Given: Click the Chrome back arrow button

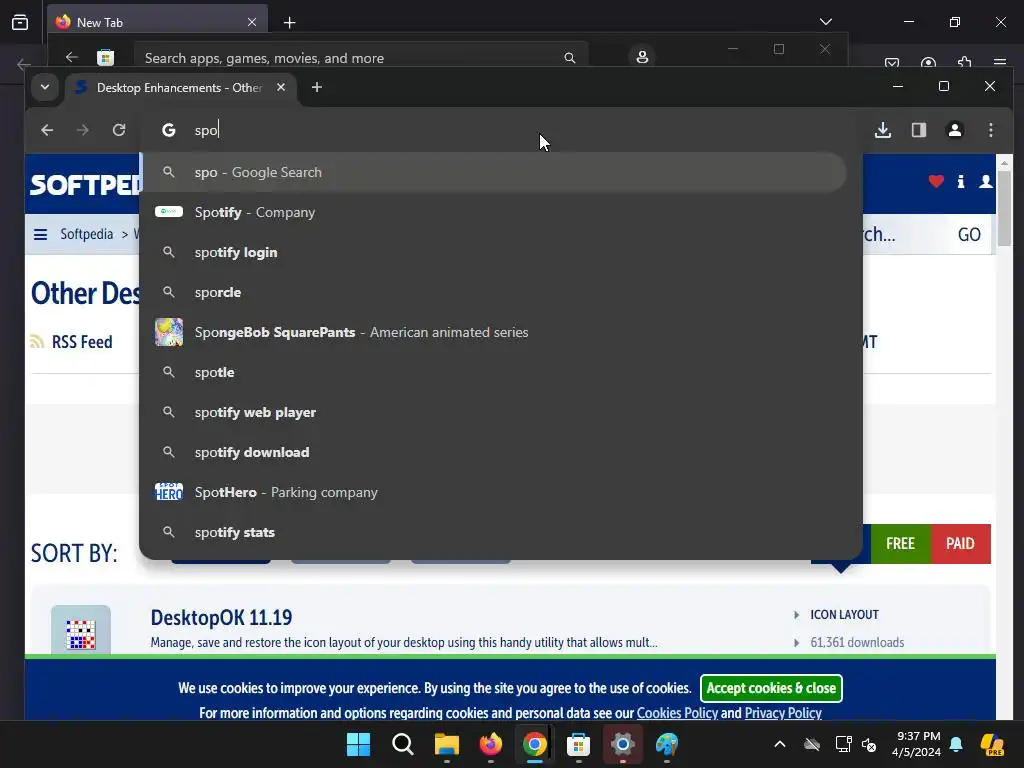Looking at the screenshot, I should [47, 130].
